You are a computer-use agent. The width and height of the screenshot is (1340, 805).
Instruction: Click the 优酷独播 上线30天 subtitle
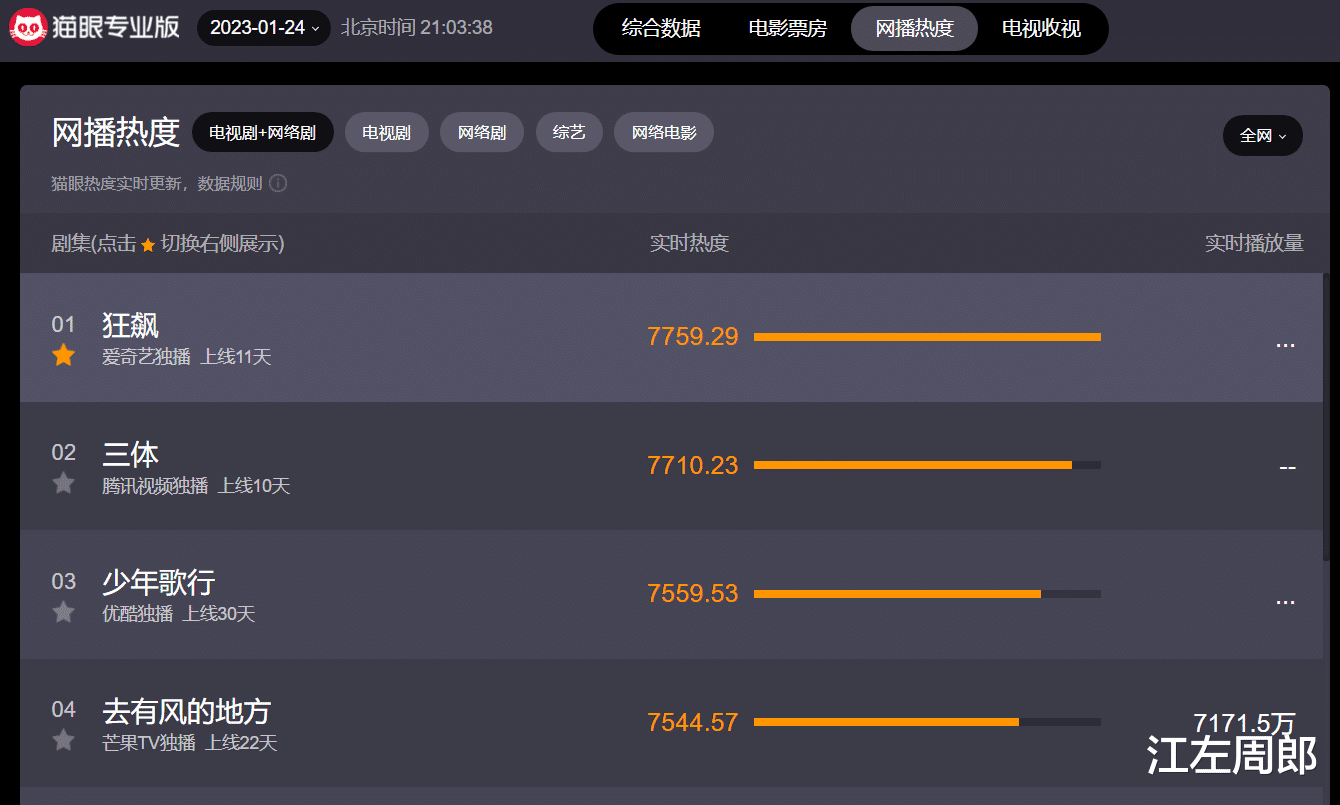tap(178, 614)
